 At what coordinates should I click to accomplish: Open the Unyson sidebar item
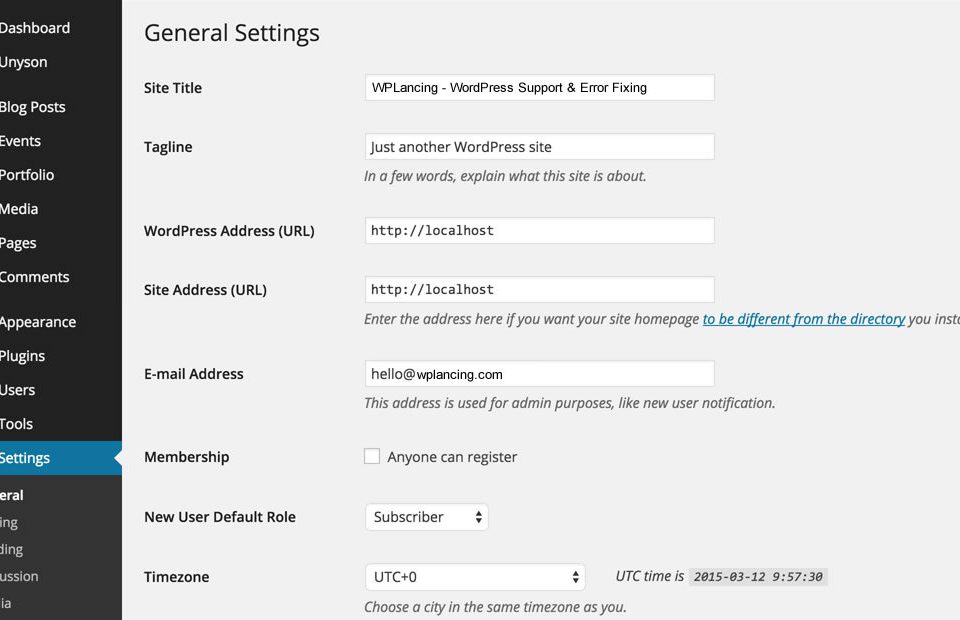[24, 62]
